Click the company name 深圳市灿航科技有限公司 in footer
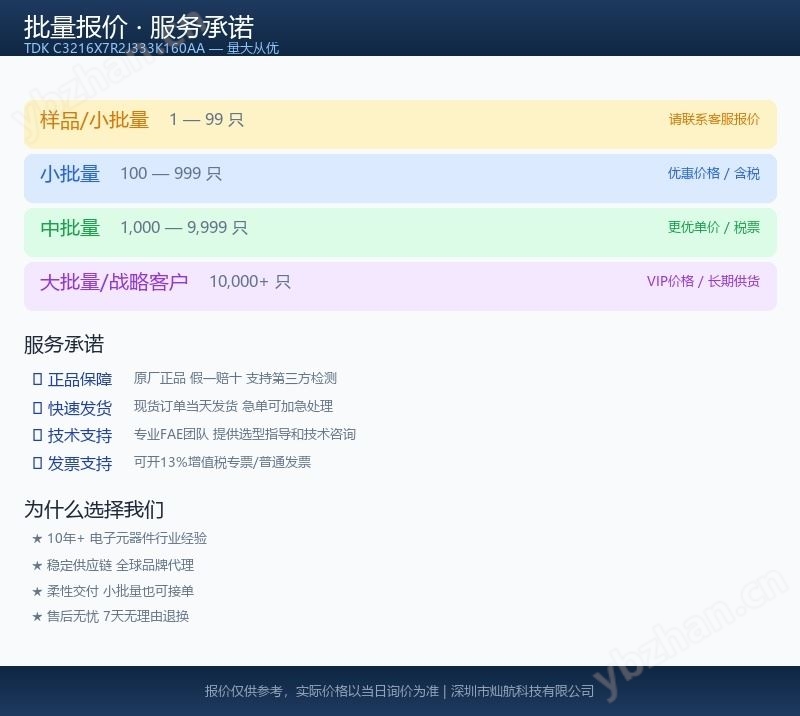 (x=522, y=691)
